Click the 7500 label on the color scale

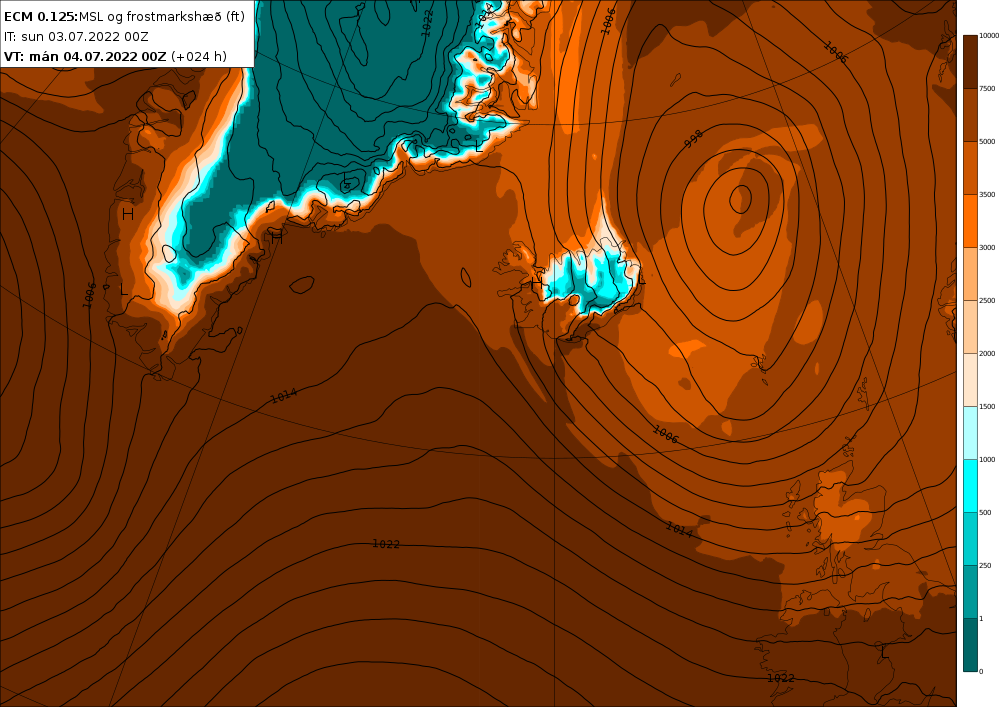pos(987,89)
